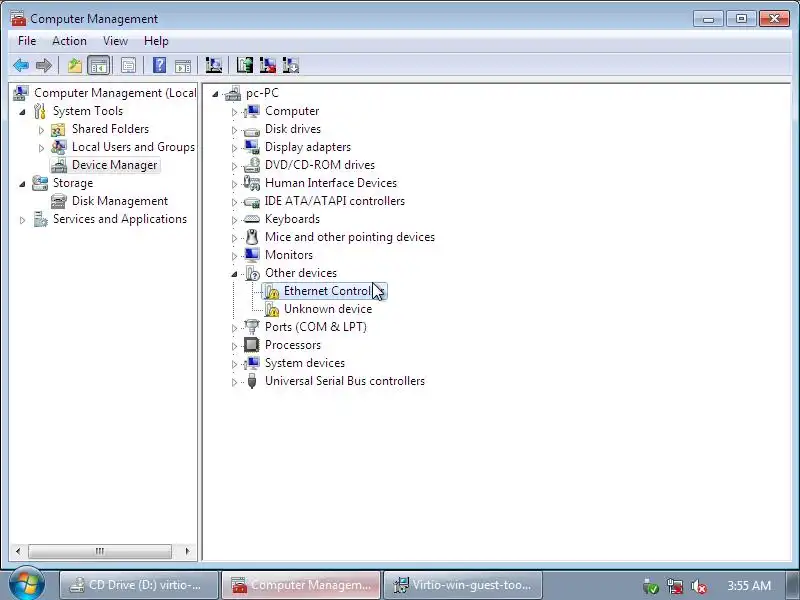Open the Properties toolbar icon
Viewport: 800px width, 600px height.
129,65
